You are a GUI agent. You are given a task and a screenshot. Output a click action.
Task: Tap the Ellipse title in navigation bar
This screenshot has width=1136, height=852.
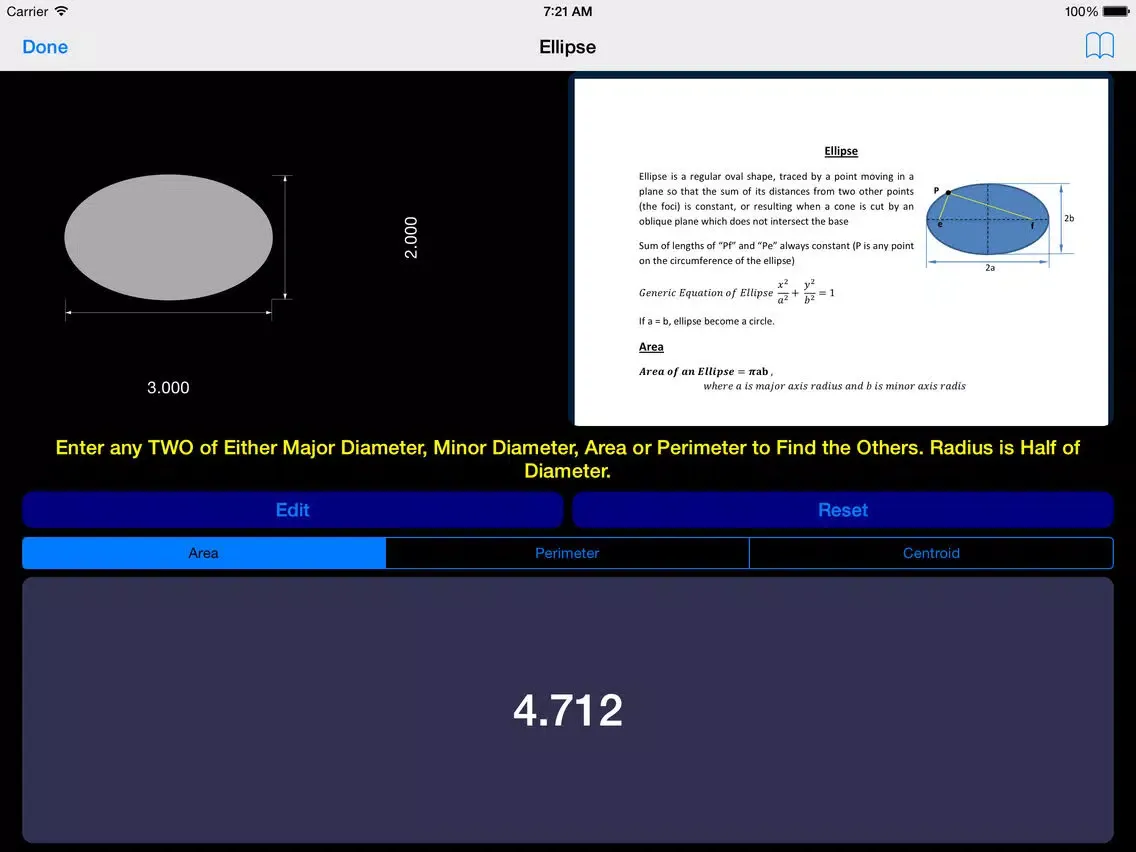point(568,47)
